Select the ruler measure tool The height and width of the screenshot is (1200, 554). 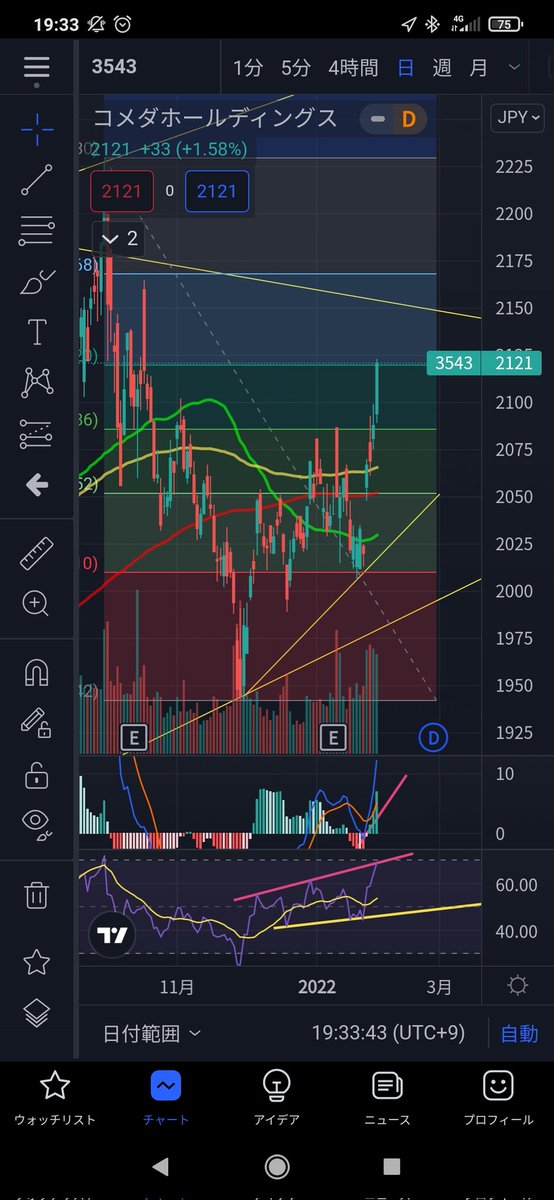(x=37, y=551)
